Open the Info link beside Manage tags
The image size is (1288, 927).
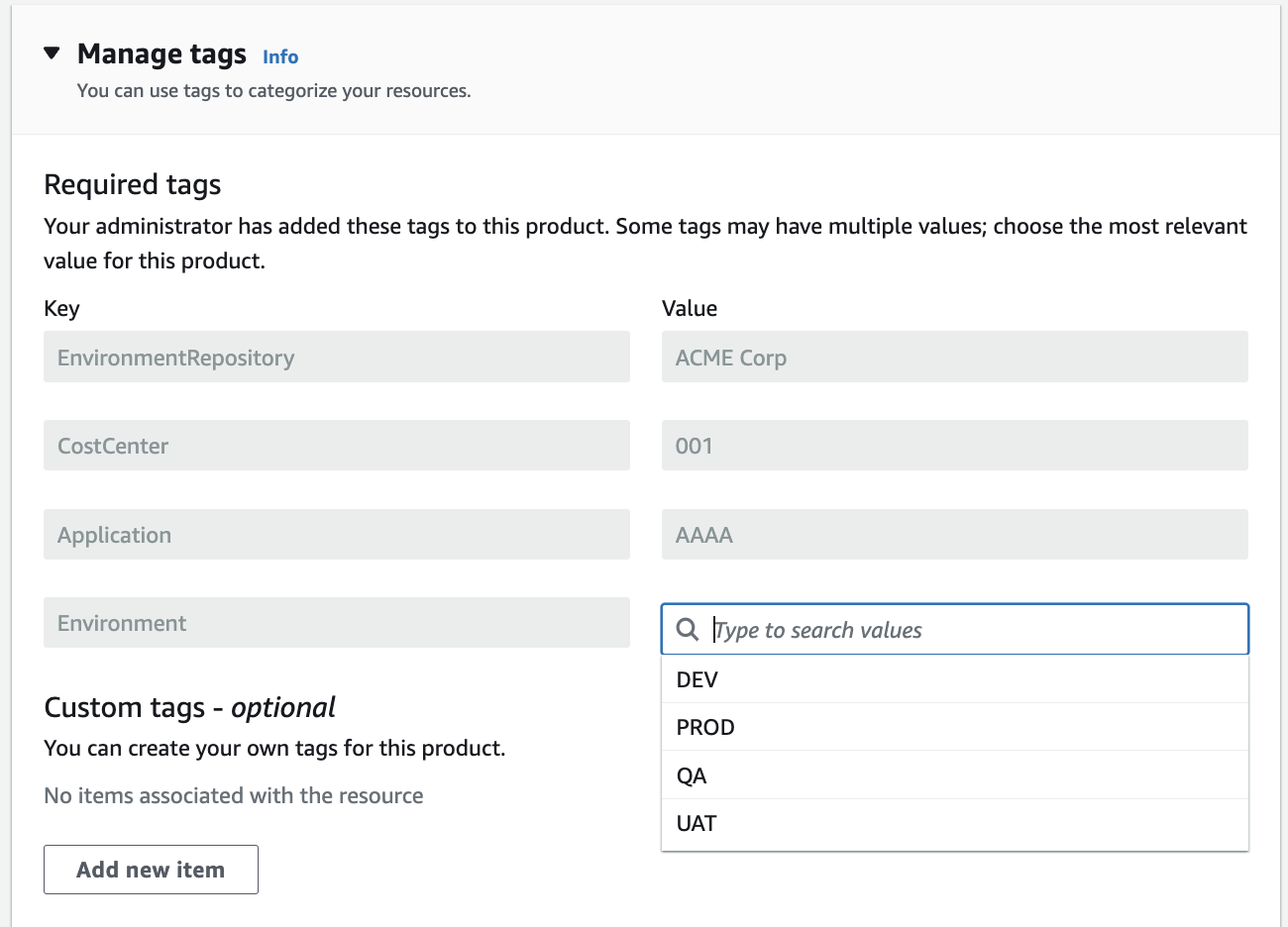pos(280,56)
